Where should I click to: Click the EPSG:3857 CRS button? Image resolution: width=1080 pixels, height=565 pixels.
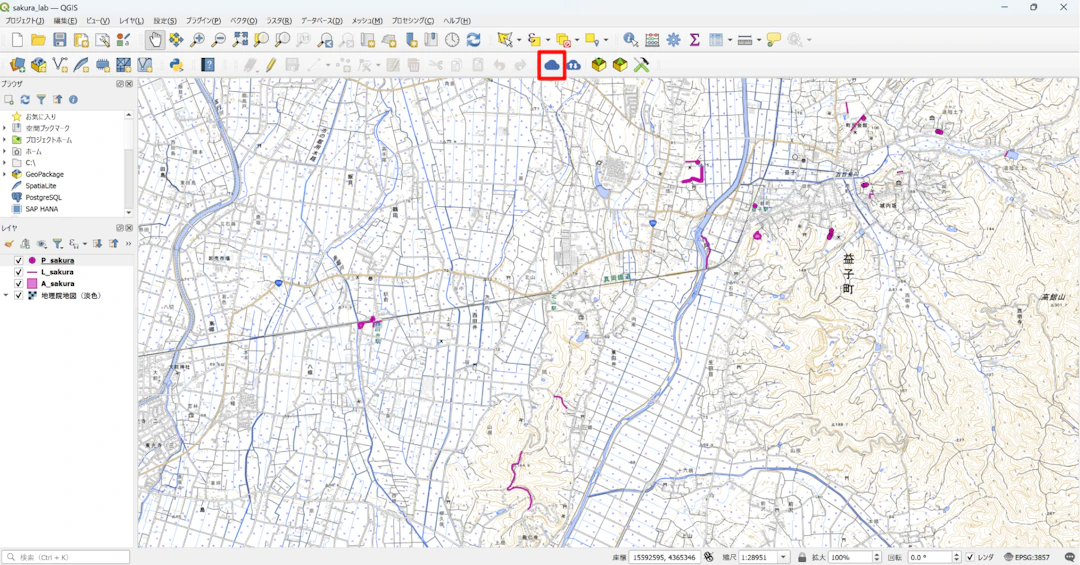pyautogui.click(x=1026, y=557)
